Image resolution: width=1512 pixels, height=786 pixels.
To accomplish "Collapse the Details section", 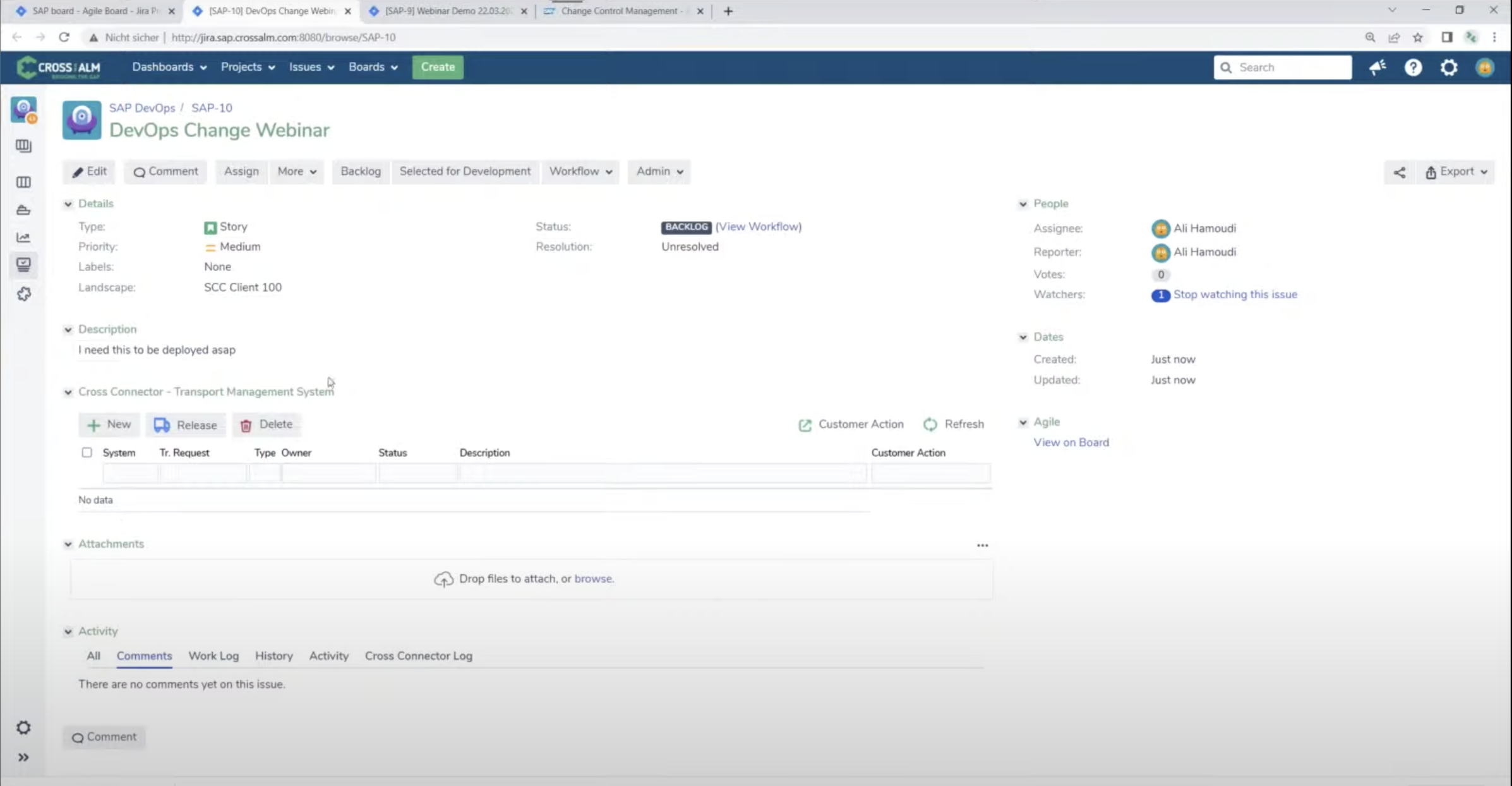I will pyautogui.click(x=68, y=204).
